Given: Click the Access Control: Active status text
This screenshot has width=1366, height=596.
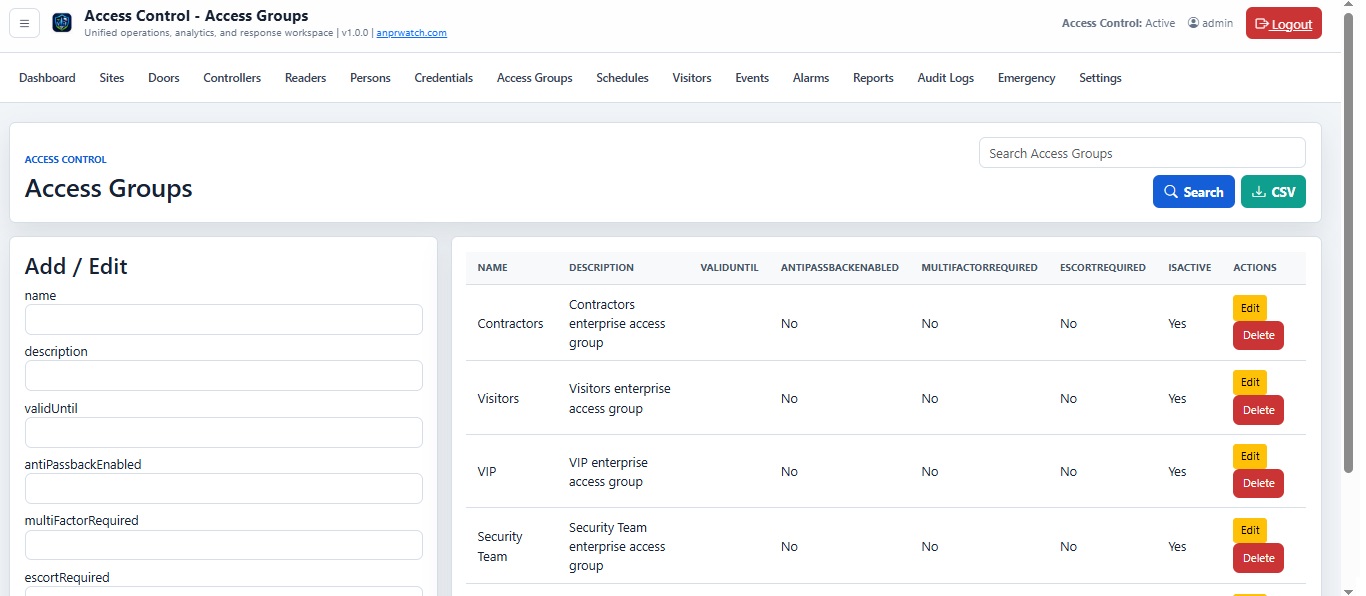Looking at the screenshot, I should tap(1118, 23).
